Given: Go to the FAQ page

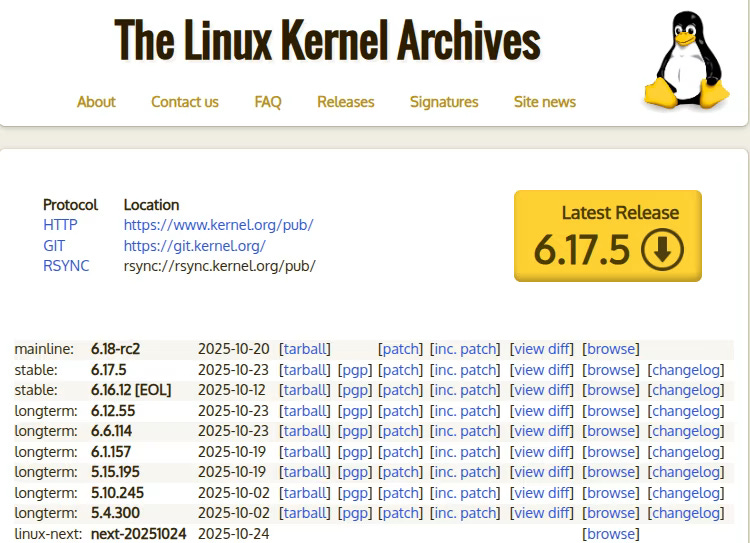Looking at the screenshot, I should pos(268,102).
